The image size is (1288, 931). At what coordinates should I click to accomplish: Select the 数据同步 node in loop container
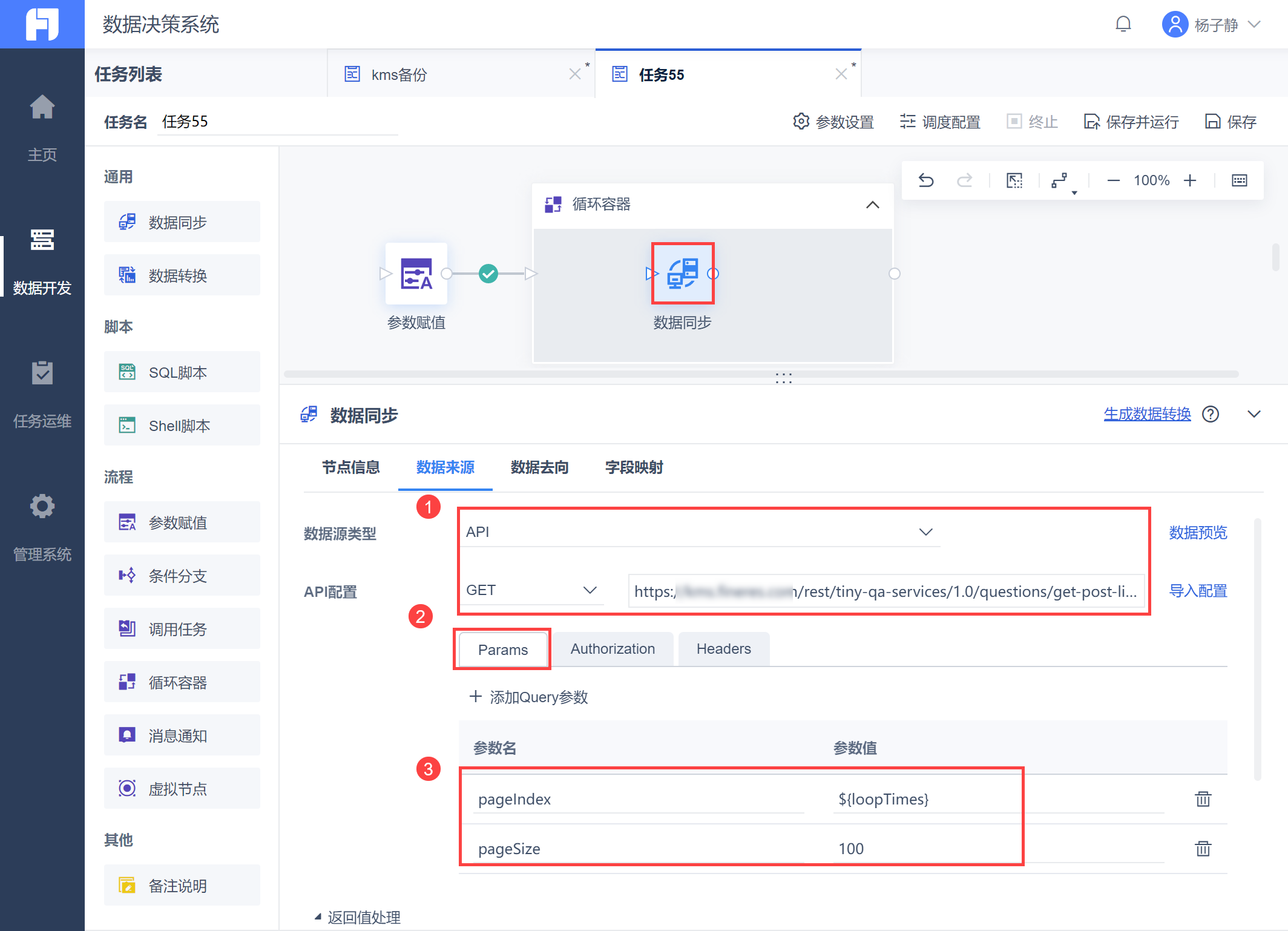click(x=683, y=274)
